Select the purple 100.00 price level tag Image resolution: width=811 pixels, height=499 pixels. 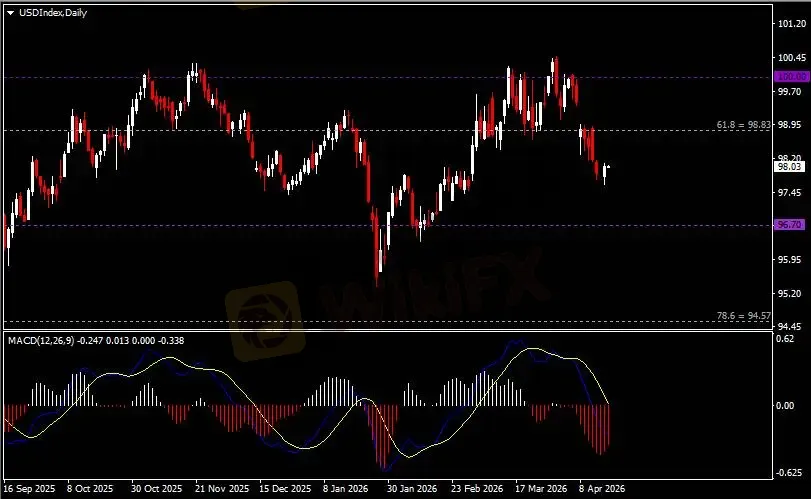coord(788,76)
